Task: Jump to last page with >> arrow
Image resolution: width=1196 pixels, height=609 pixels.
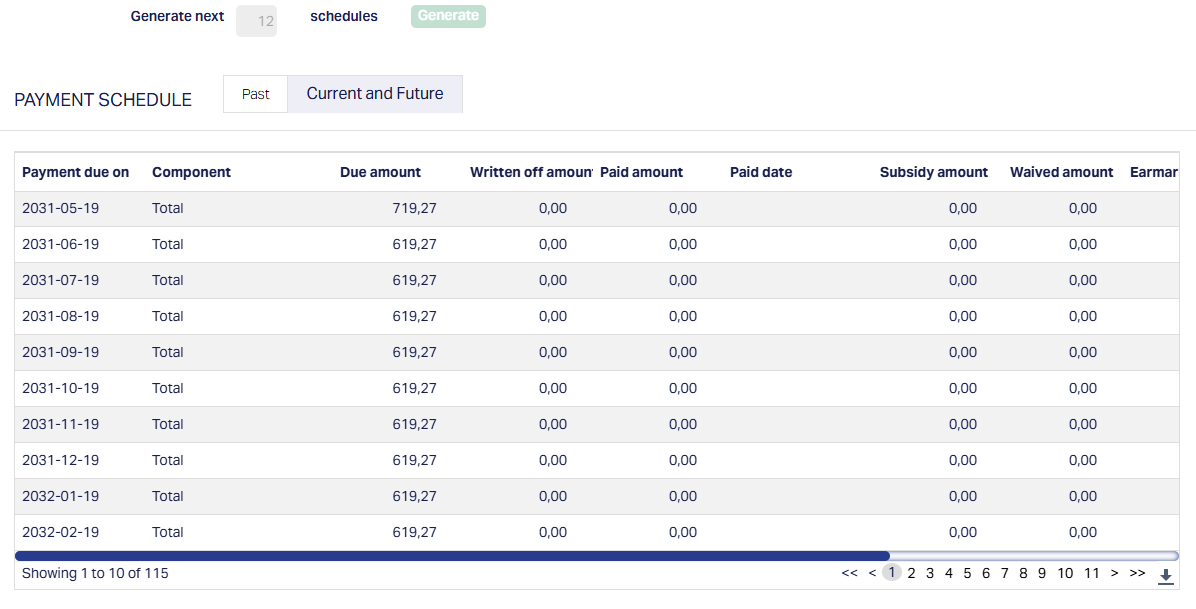Action: pyautogui.click(x=1137, y=573)
